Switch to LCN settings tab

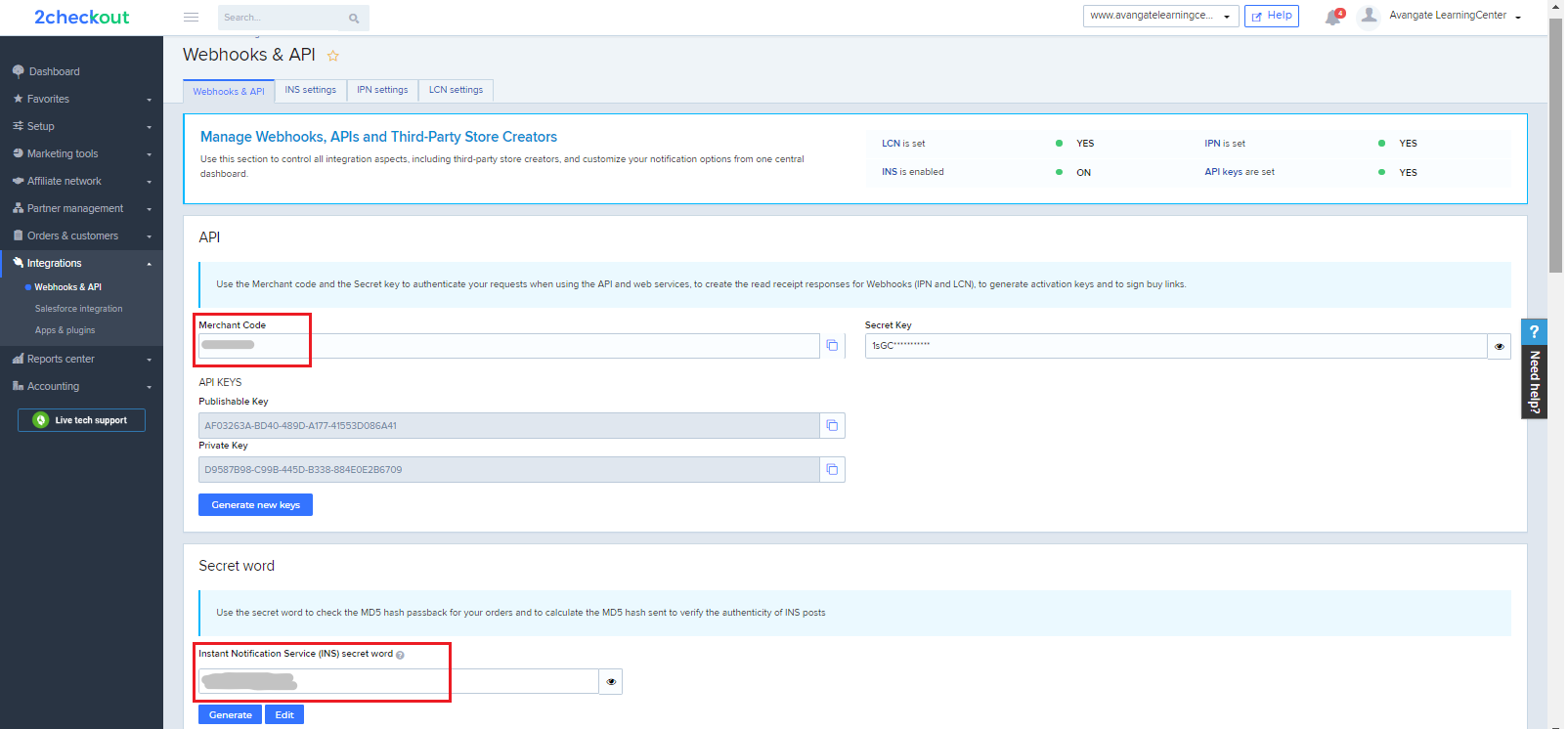coord(456,90)
